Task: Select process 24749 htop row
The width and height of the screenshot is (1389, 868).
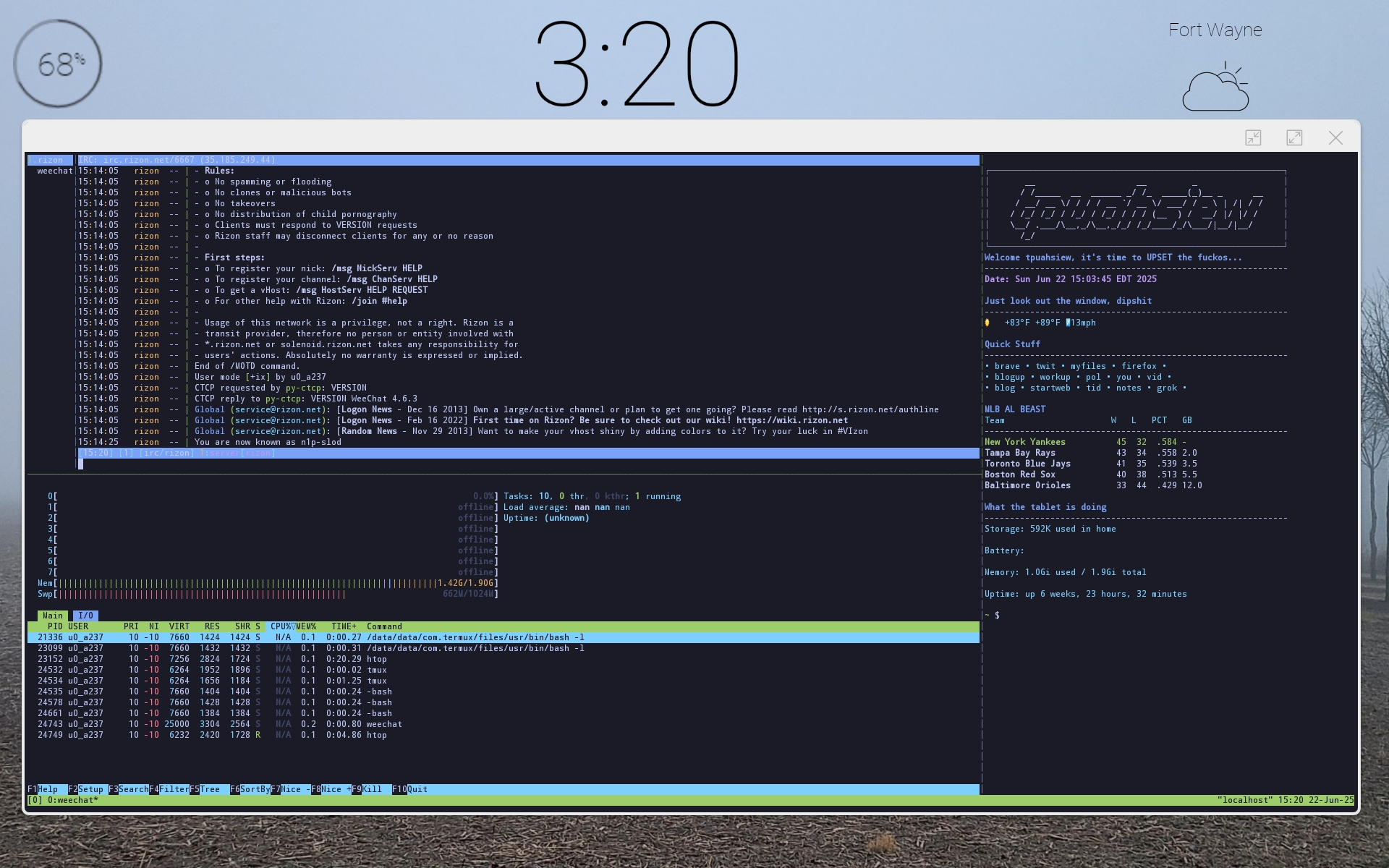Action: coord(504,735)
